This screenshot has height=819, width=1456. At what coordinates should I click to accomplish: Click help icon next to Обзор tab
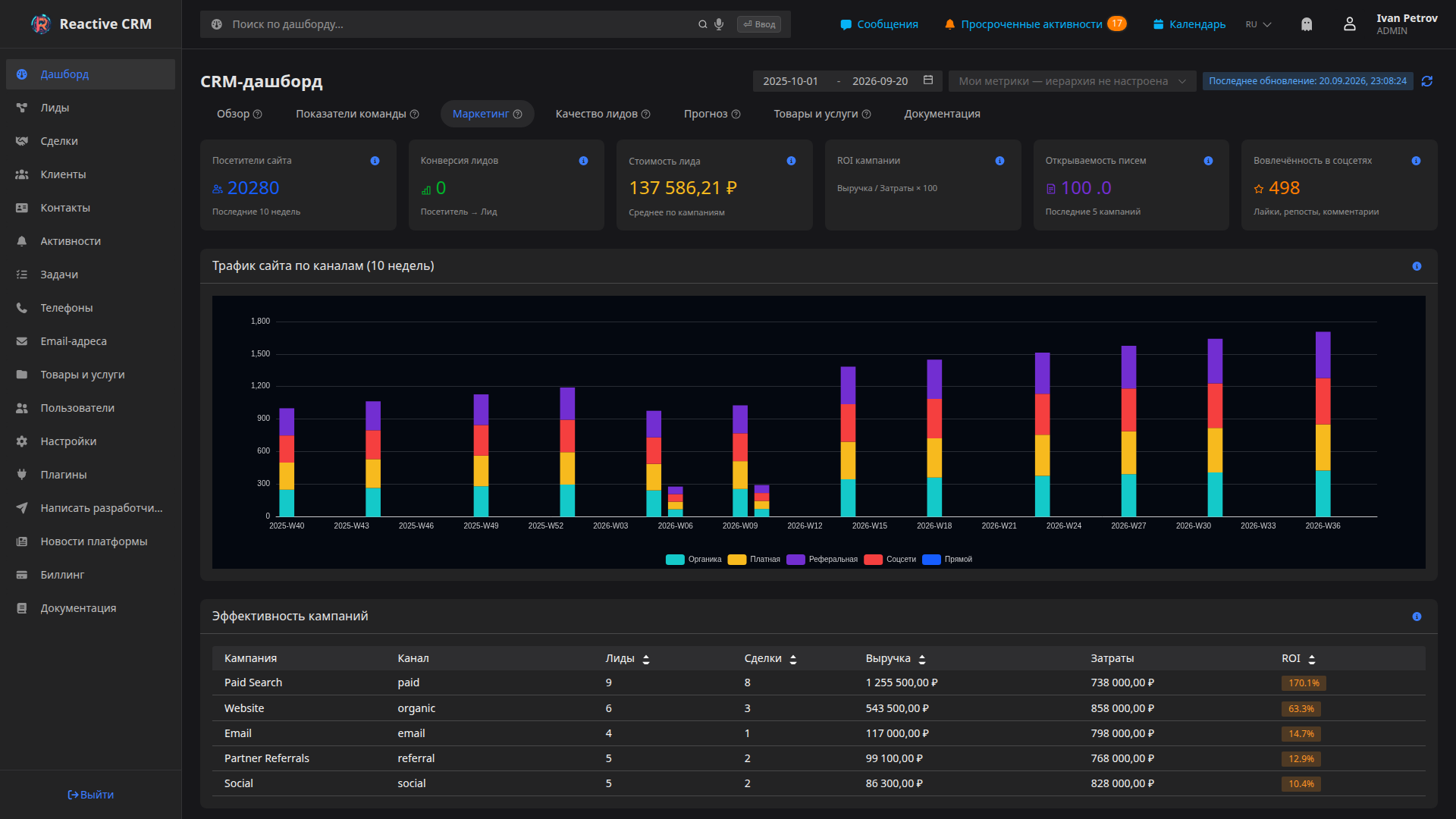point(258,114)
